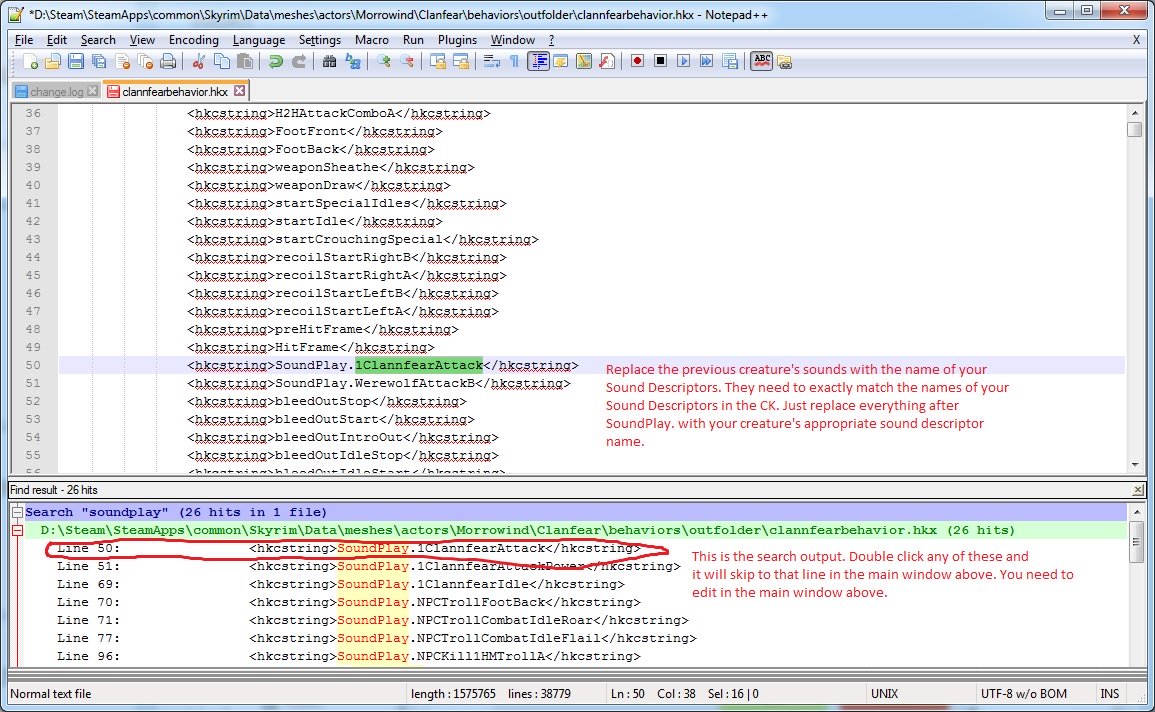Click the Redo toolbar icon

coord(298,62)
